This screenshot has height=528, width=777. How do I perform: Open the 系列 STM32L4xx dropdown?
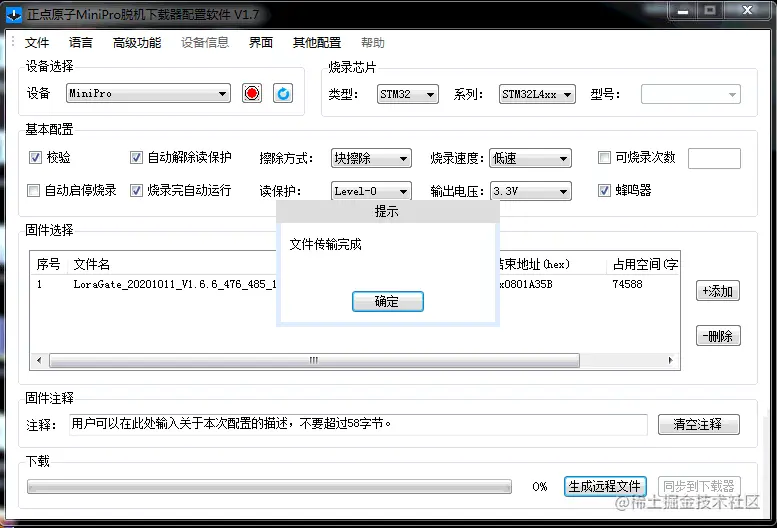[537, 94]
